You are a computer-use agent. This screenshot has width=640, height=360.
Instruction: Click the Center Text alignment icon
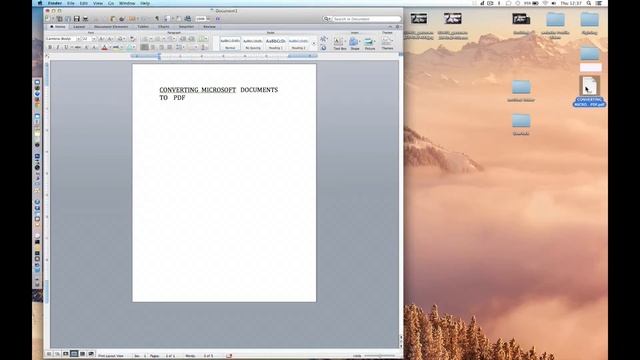(x=153, y=47)
